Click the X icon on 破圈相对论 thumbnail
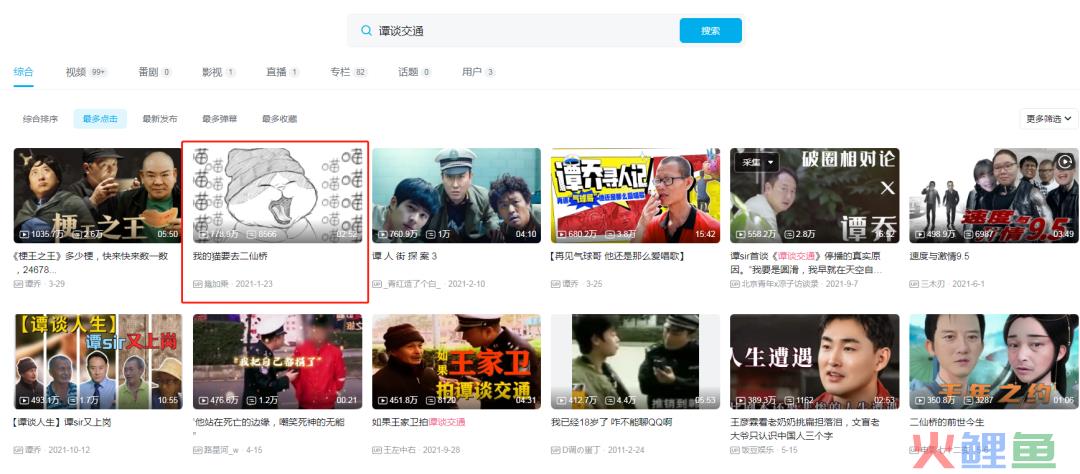This screenshot has width=1080, height=474. coord(888,187)
